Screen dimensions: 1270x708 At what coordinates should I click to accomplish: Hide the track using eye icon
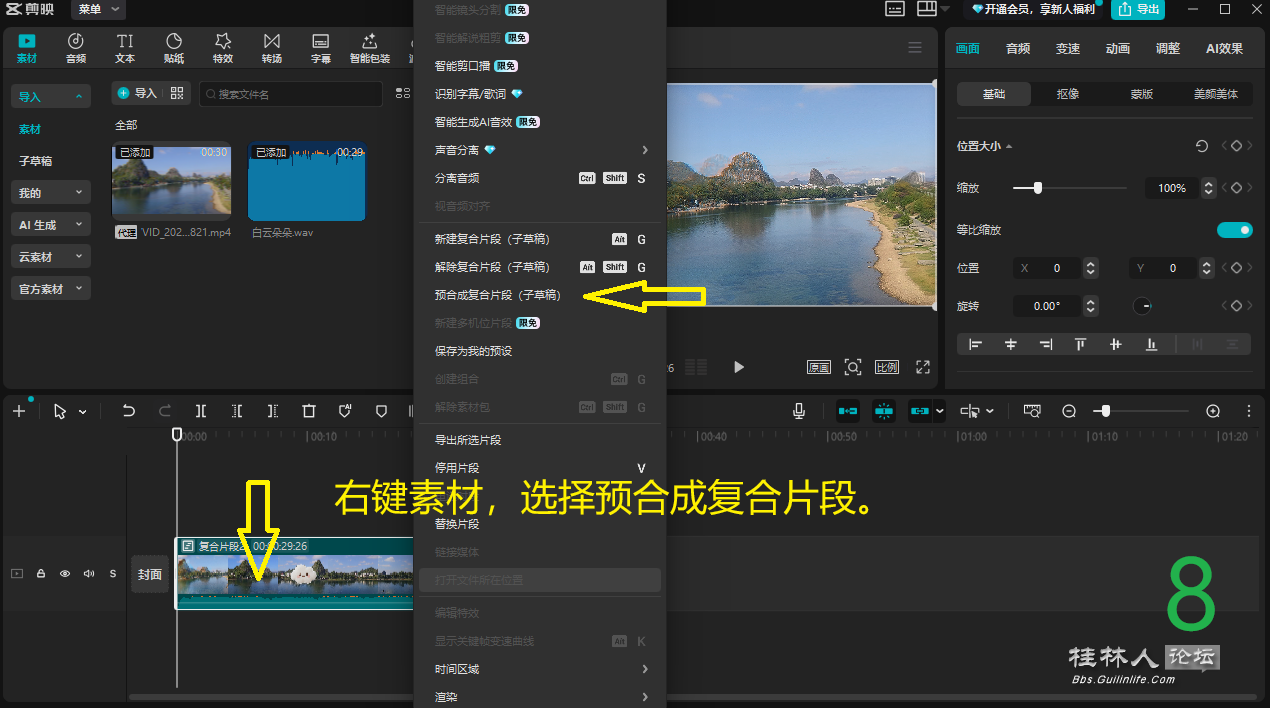click(65, 574)
